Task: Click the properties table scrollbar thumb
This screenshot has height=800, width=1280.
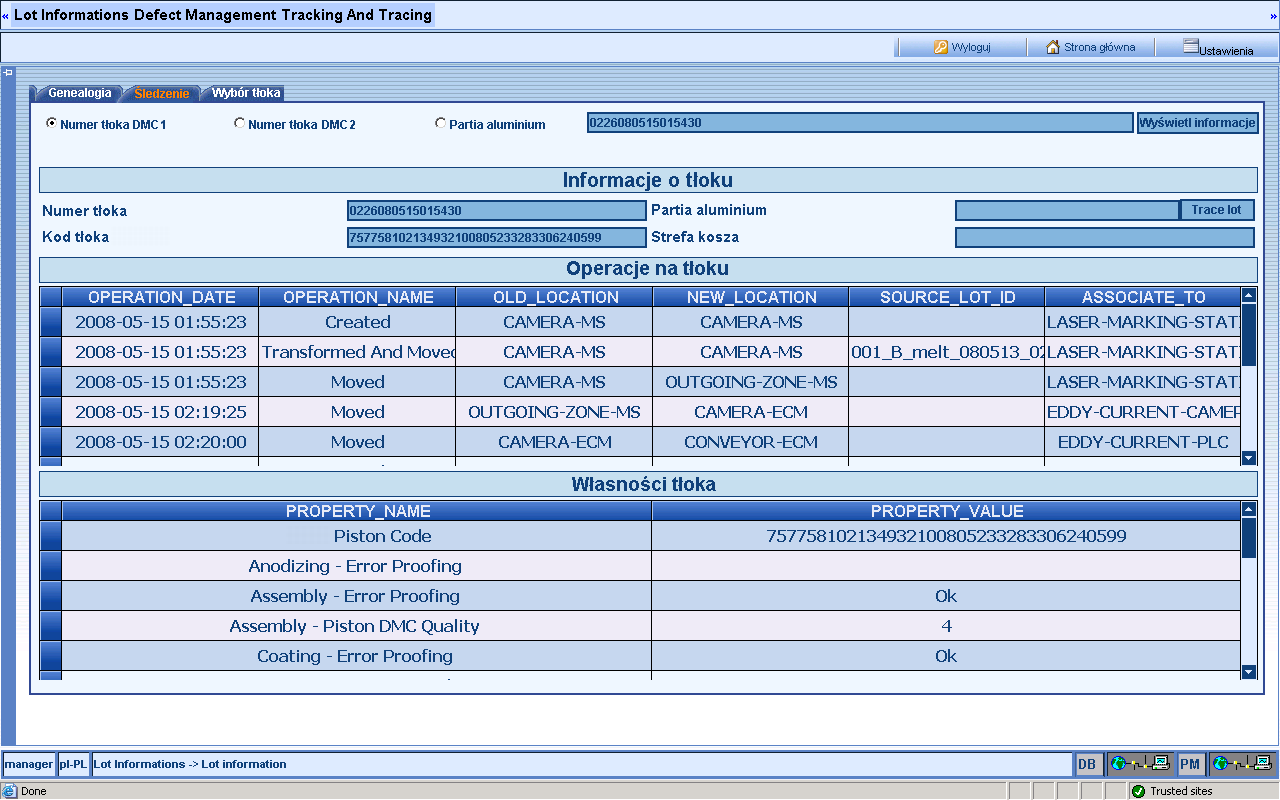Action: pyautogui.click(x=1248, y=537)
